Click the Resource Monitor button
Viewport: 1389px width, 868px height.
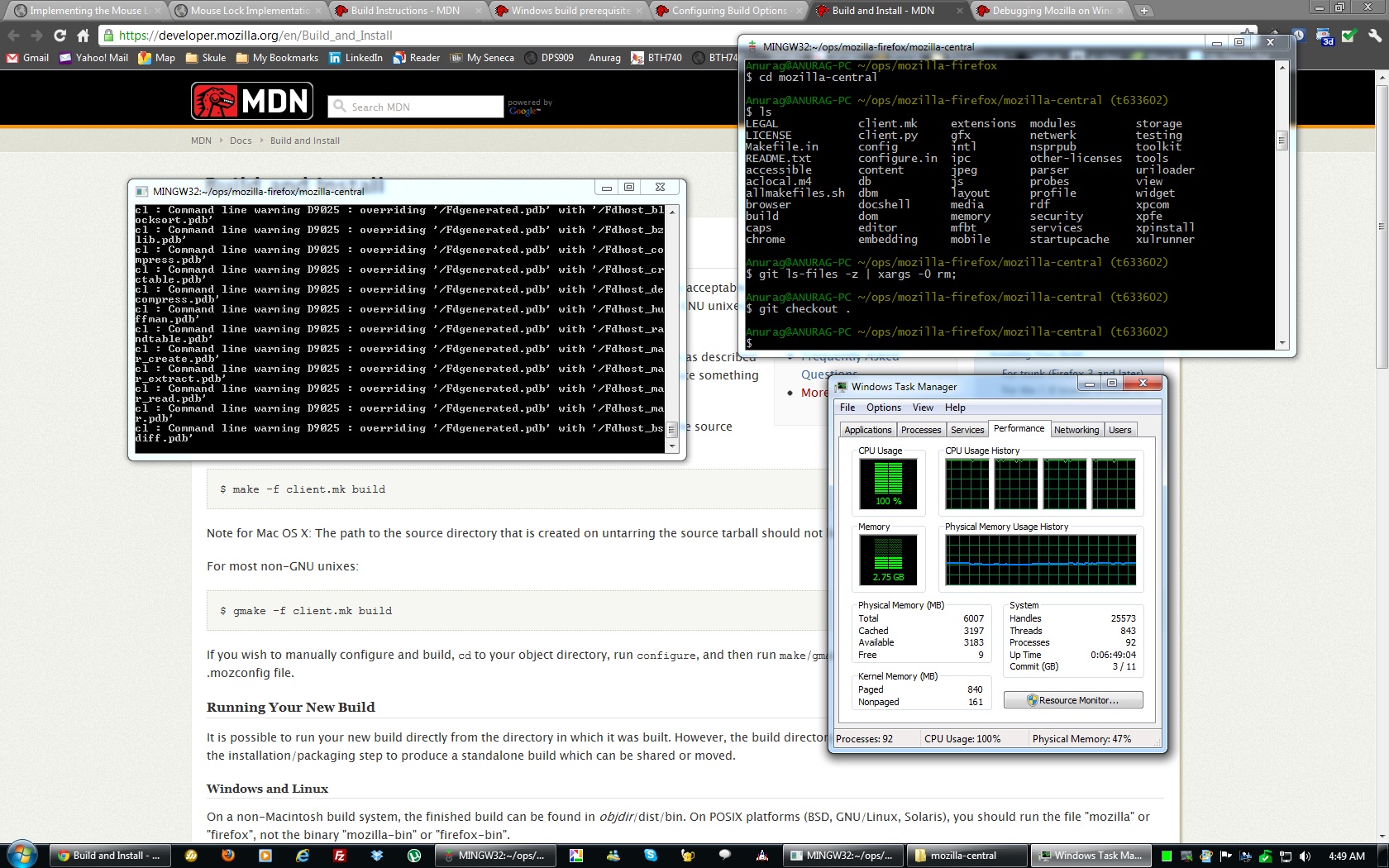(x=1073, y=700)
